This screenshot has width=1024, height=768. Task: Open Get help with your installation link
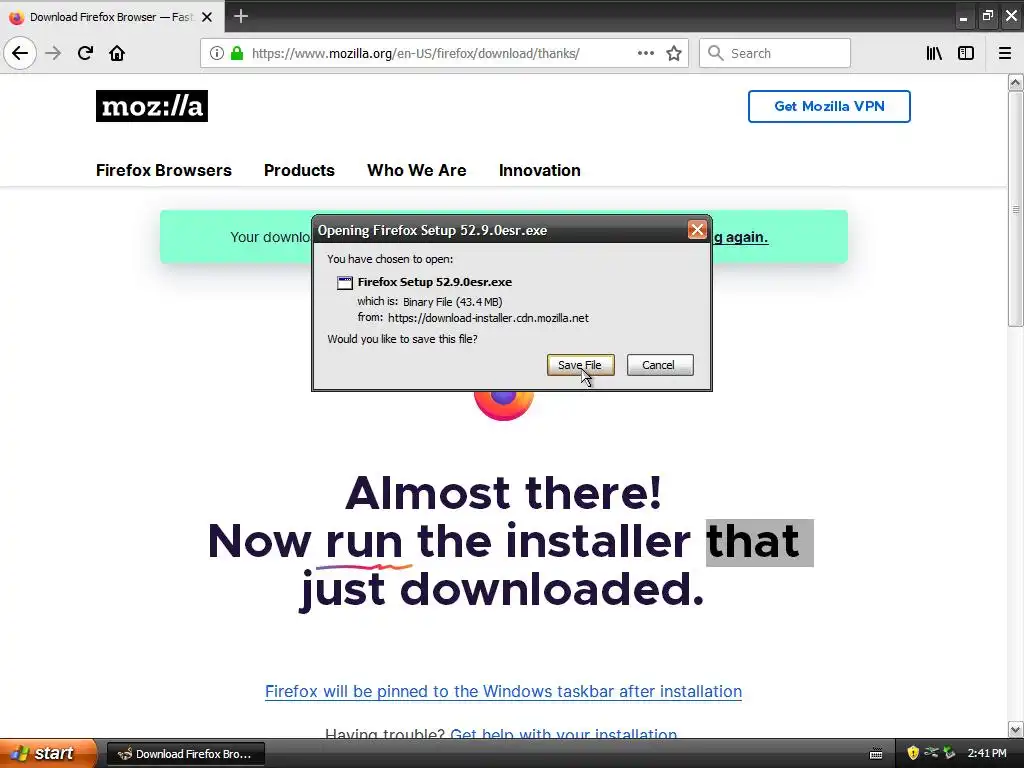564,734
